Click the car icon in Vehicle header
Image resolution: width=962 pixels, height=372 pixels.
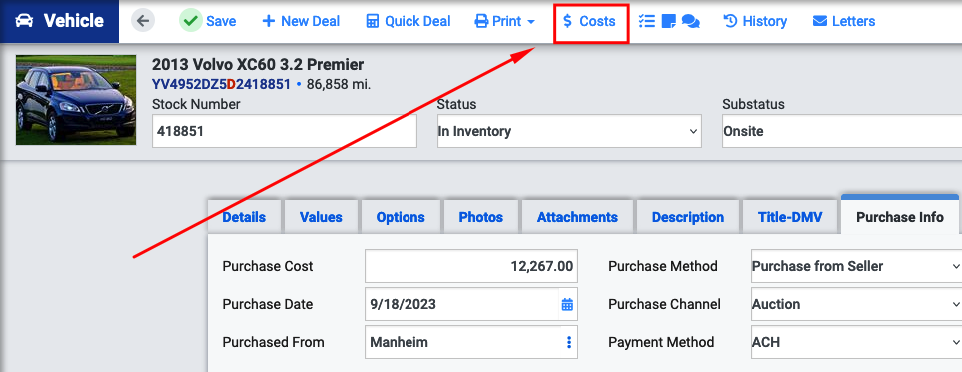coord(25,21)
